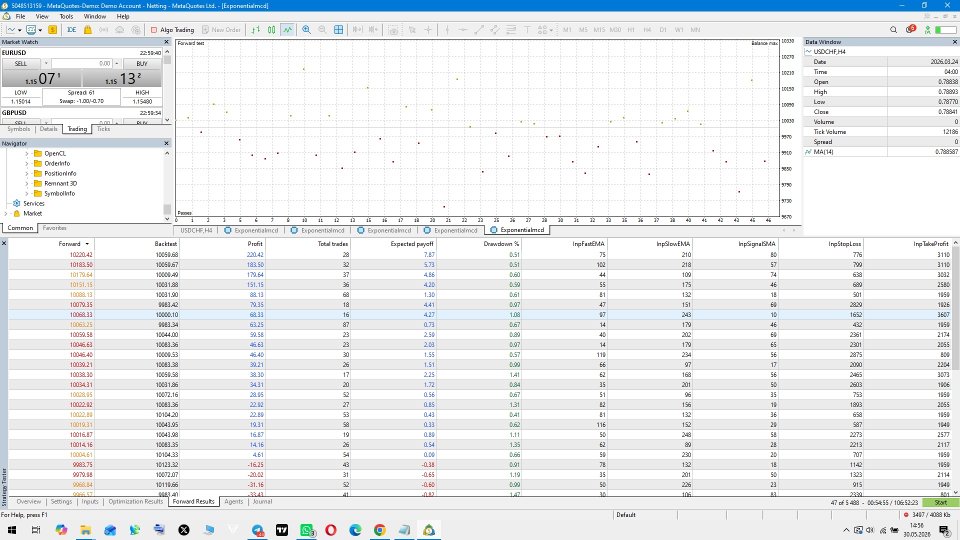960x540 pixels.
Task: Switch chart to line chart mode
Action: click(287, 29)
